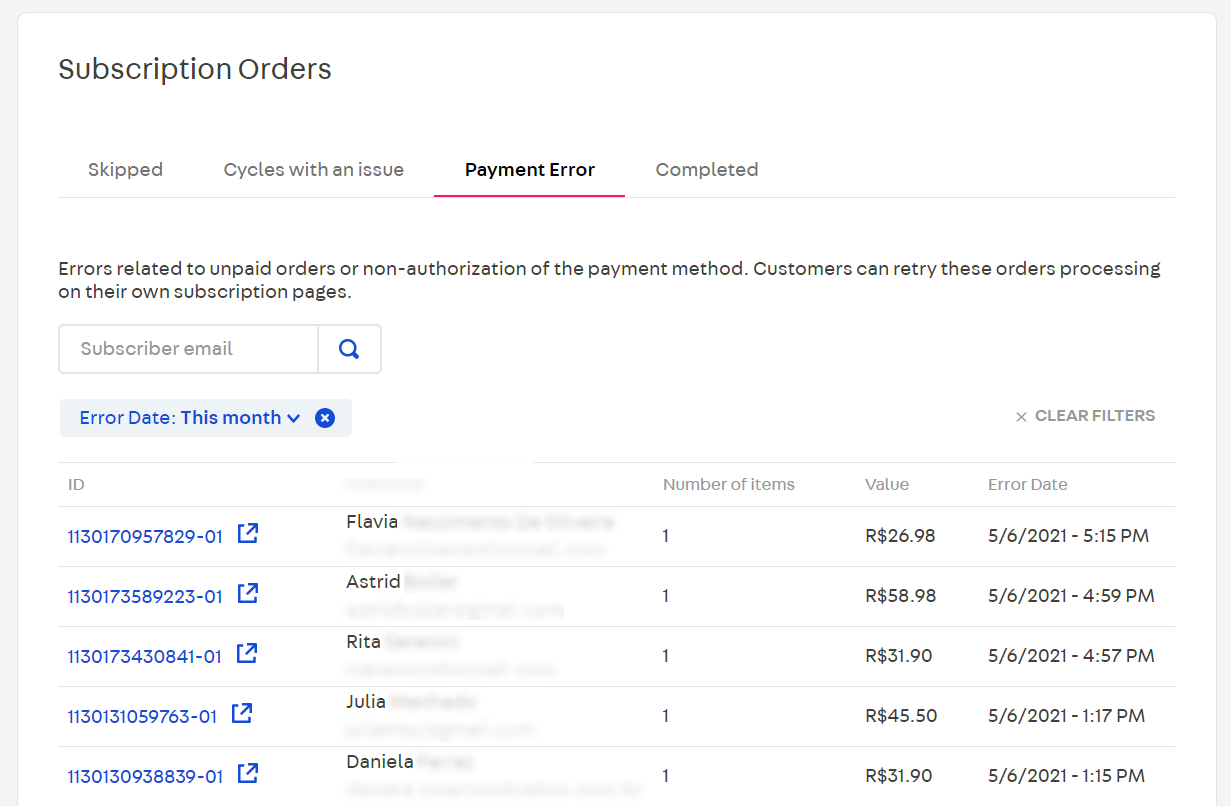Open external link for order 1130130938839-01

click(x=248, y=774)
